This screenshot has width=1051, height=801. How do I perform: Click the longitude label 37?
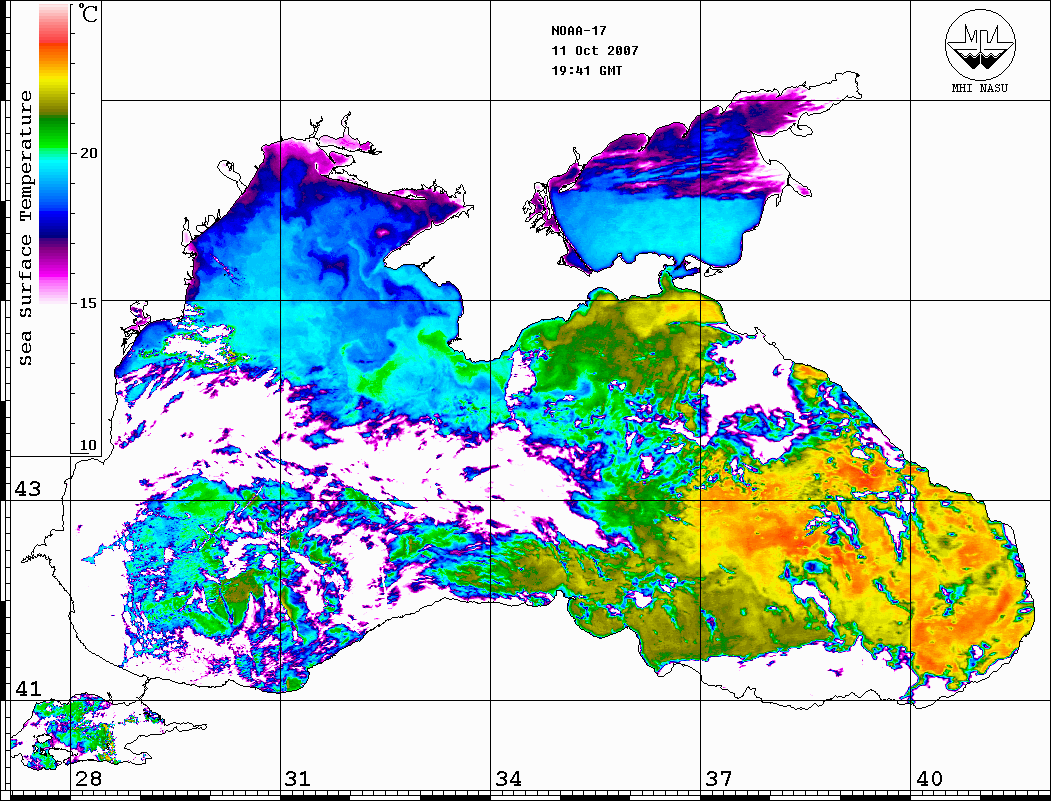[x=719, y=778]
